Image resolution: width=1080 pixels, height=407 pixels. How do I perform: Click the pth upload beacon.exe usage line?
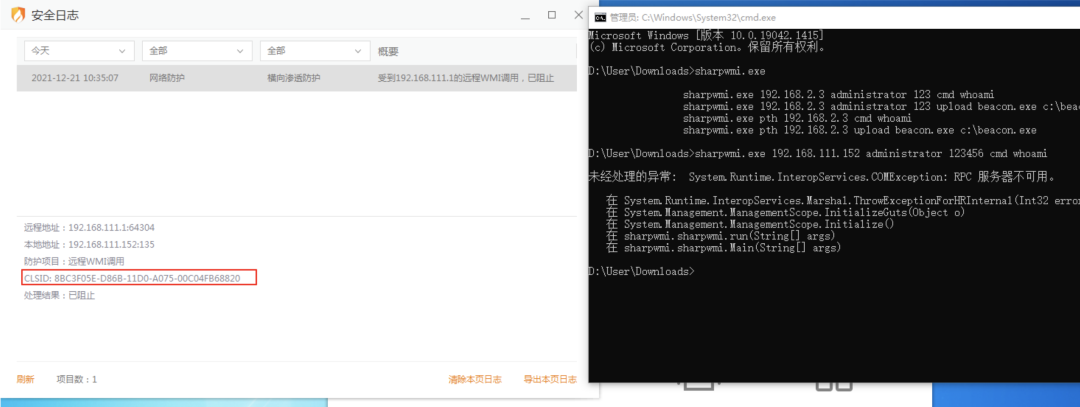click(860, 130)
